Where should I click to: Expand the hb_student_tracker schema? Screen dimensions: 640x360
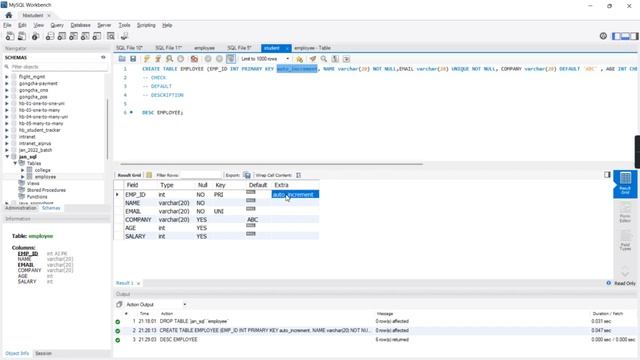tap(7, 130)
